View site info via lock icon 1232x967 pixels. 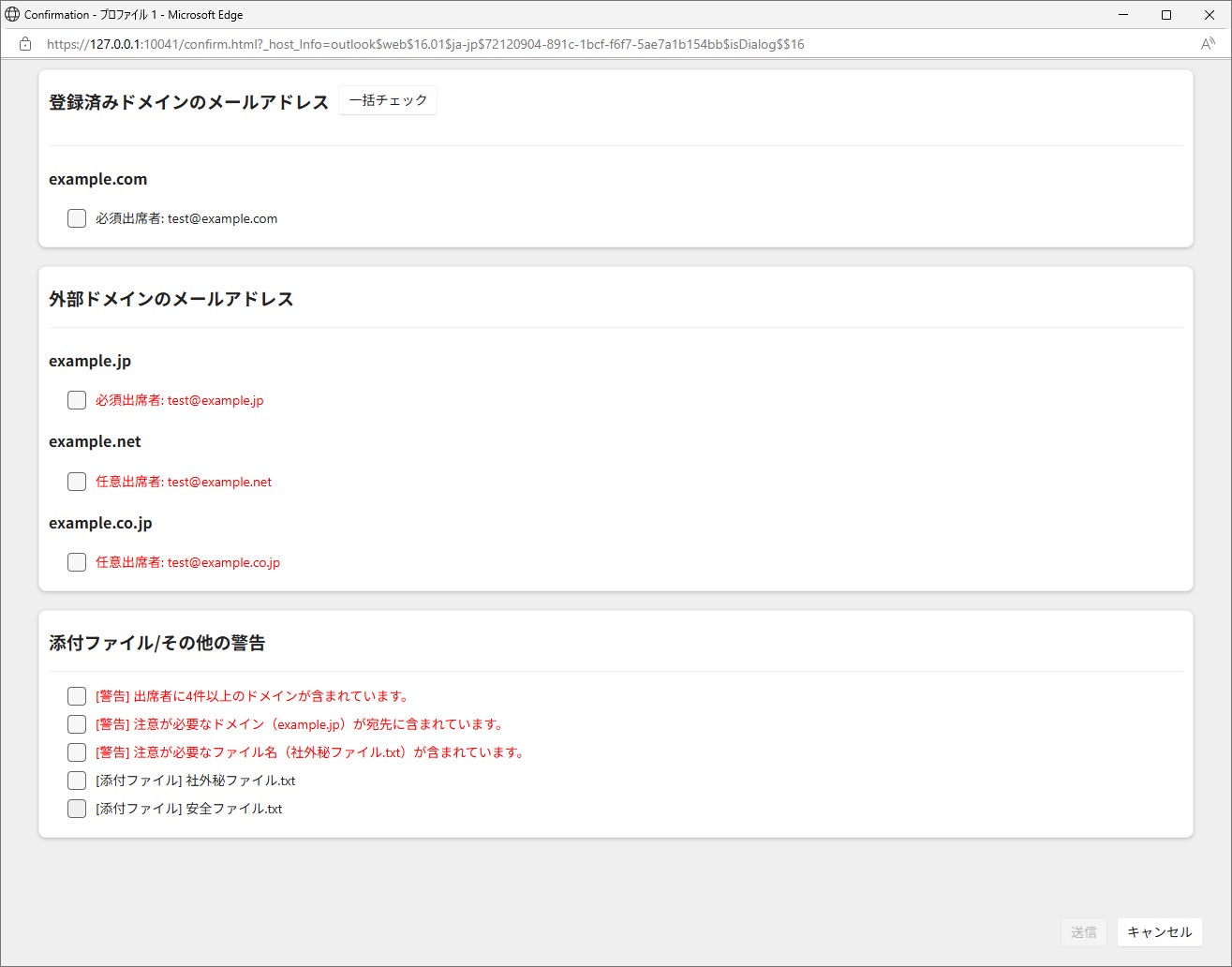point(25,44)
